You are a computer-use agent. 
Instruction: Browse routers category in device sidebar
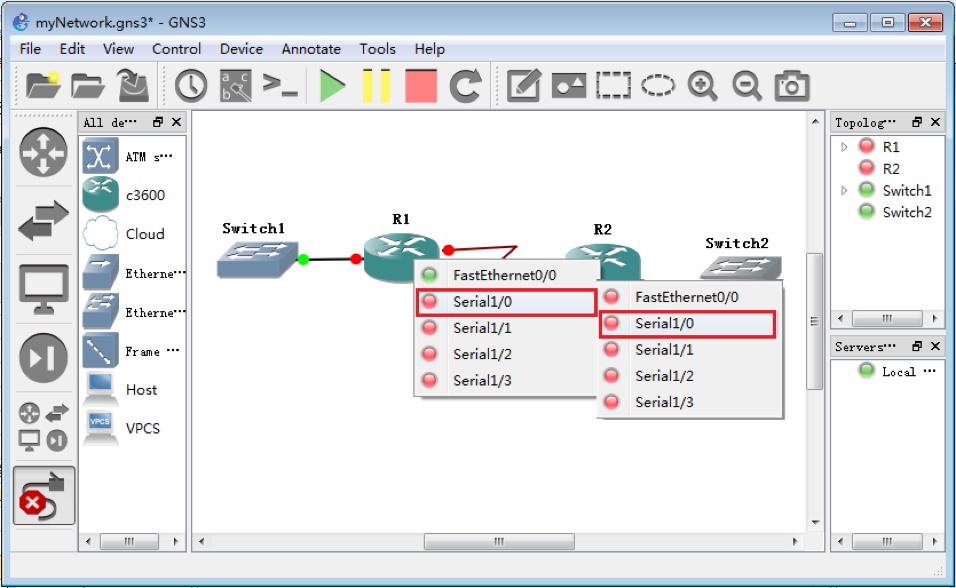pyautogui.click(x=43, y=152)
